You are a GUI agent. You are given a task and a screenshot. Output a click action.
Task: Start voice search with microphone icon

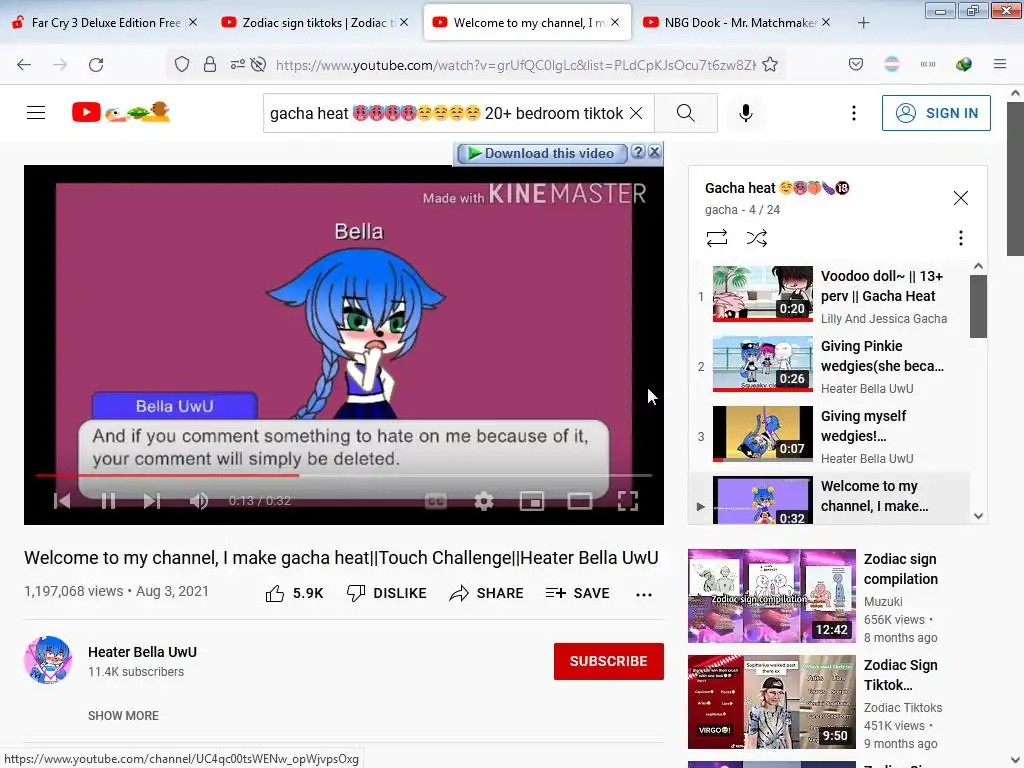coord(746,113)
